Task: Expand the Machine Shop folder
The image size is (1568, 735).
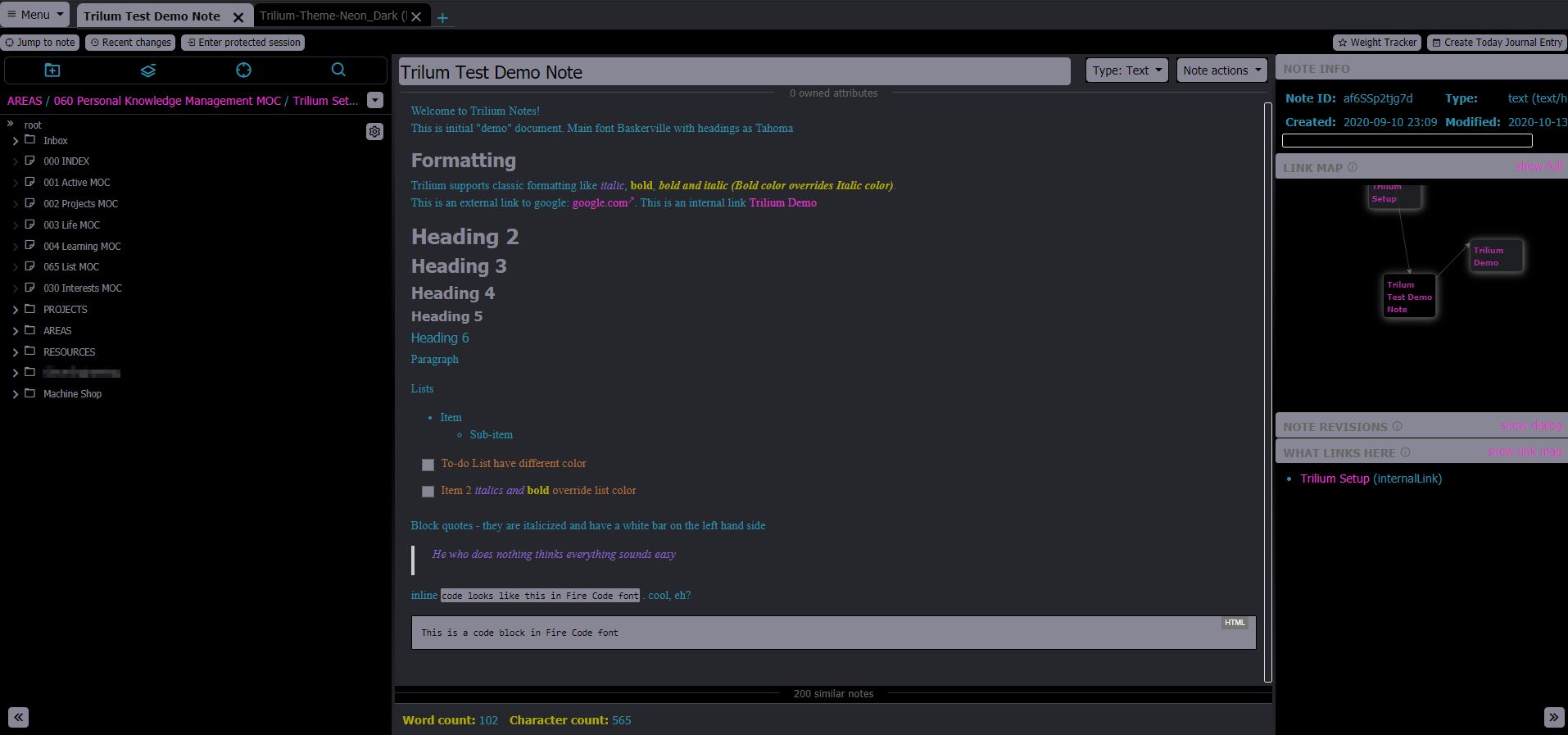Action: [x=15, y=394]
